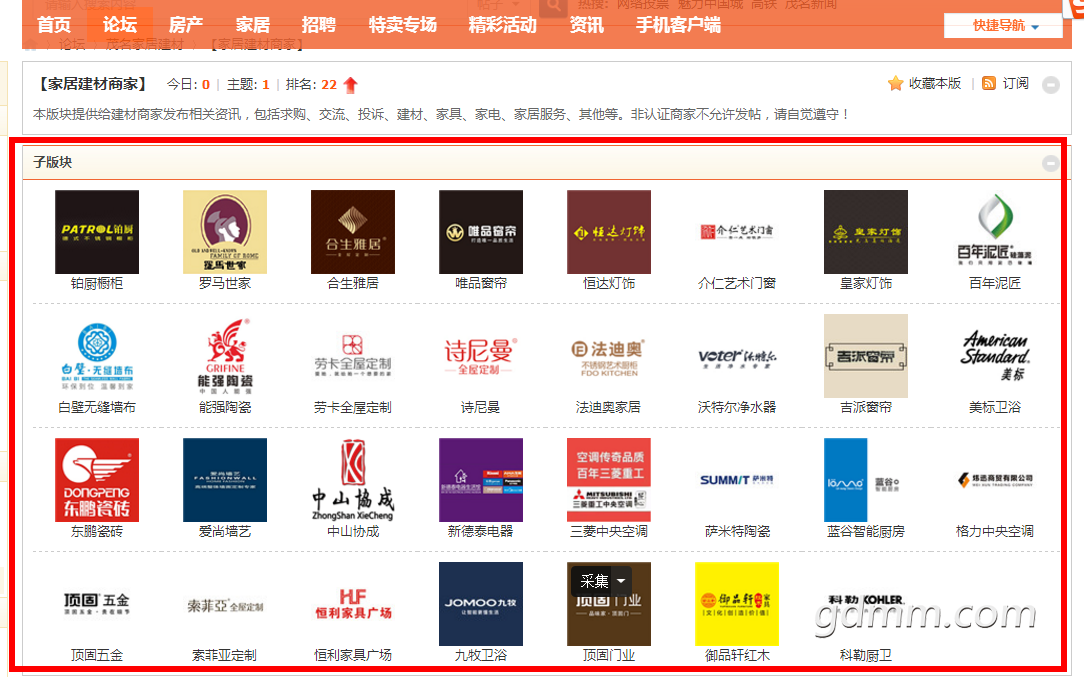Image resolution: width=1084 pixels, height=677 pixels.
Task: Open the 百年泥匠 leaf logo
Action: tap(994, 232)
